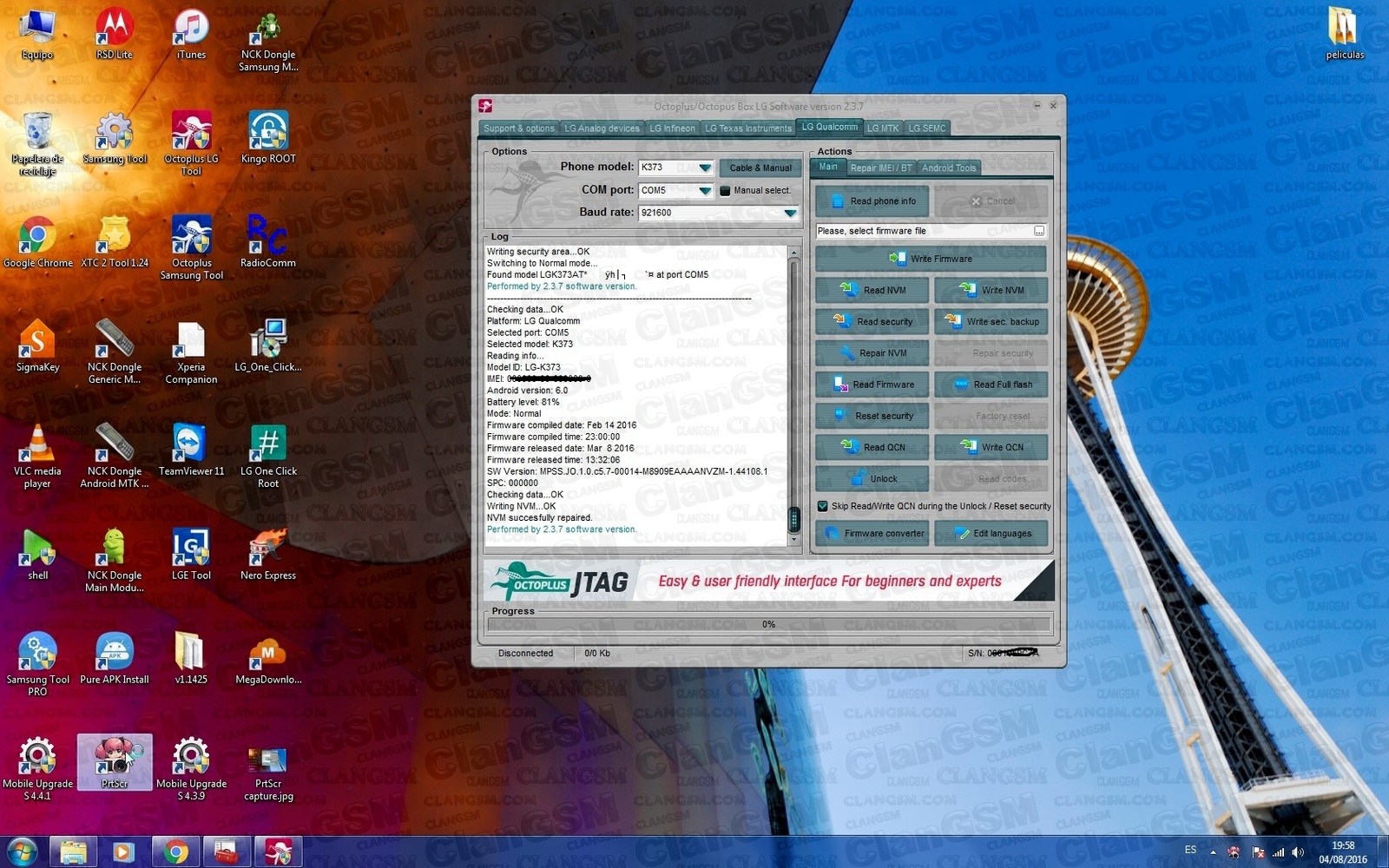This screenshot has width=1389, height=868.
Task: Click the Write NVM button
Action: [991, 290]
